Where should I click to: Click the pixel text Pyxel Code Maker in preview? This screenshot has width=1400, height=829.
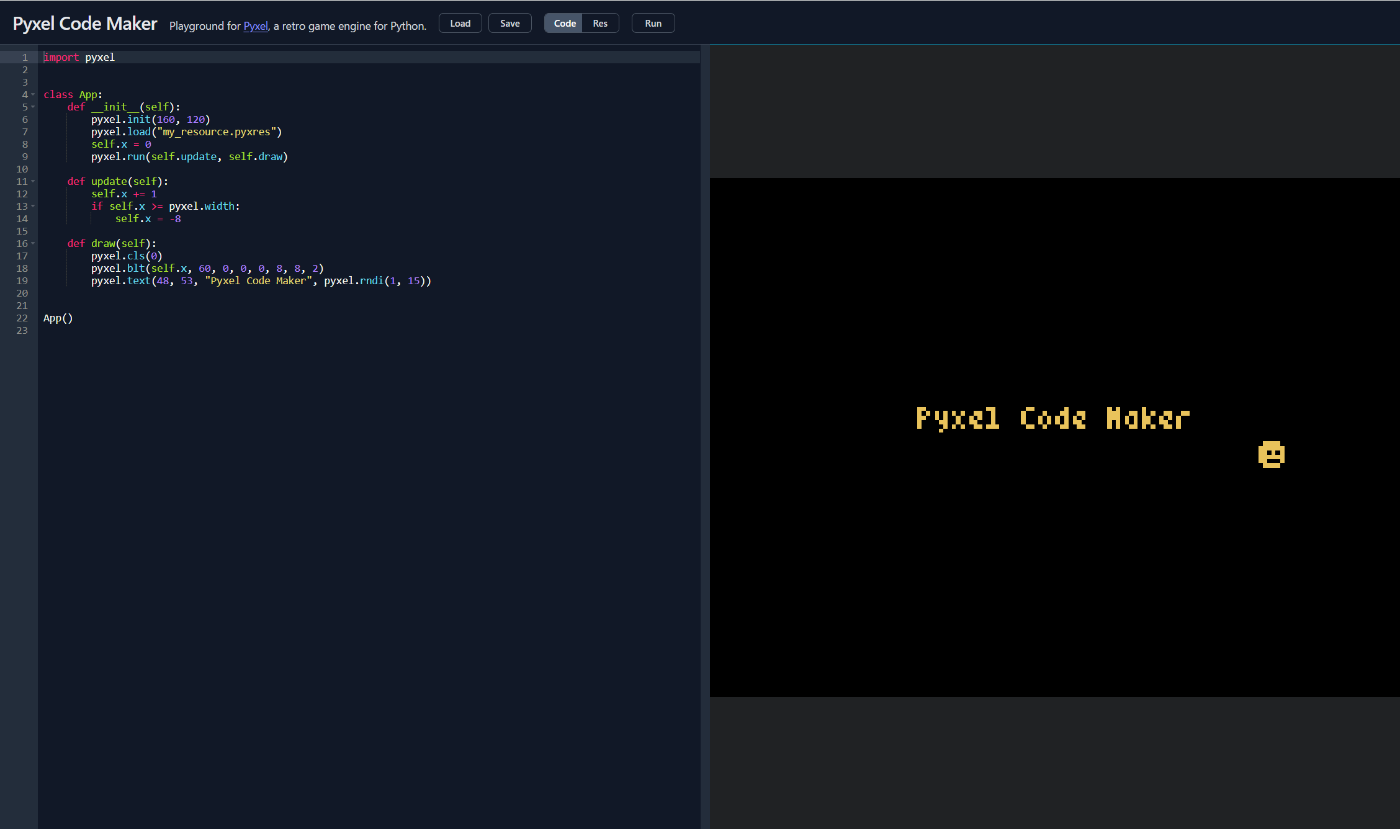pyautogui.click(x=1053, y=418)
